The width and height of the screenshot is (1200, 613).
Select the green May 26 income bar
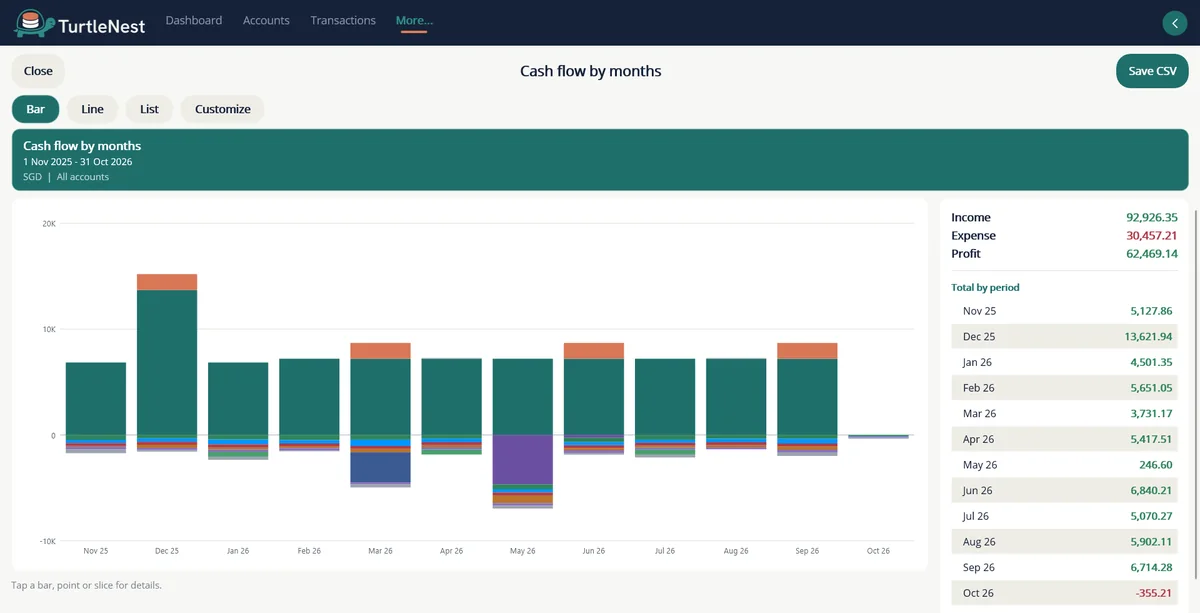pos(523,397)
